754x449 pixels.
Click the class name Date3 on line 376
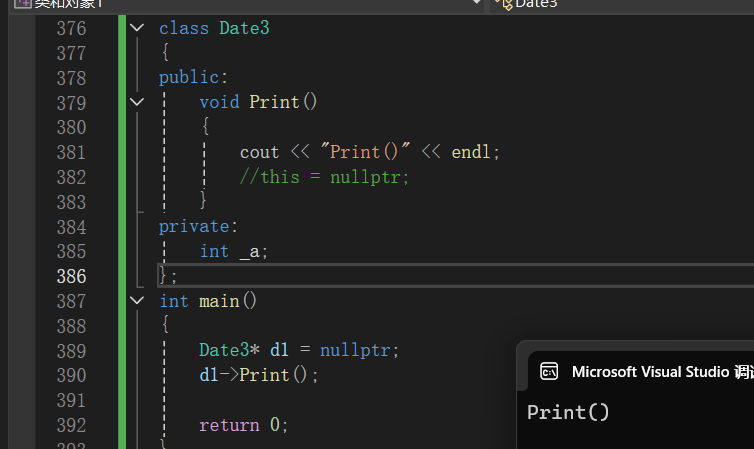[244, 28]
